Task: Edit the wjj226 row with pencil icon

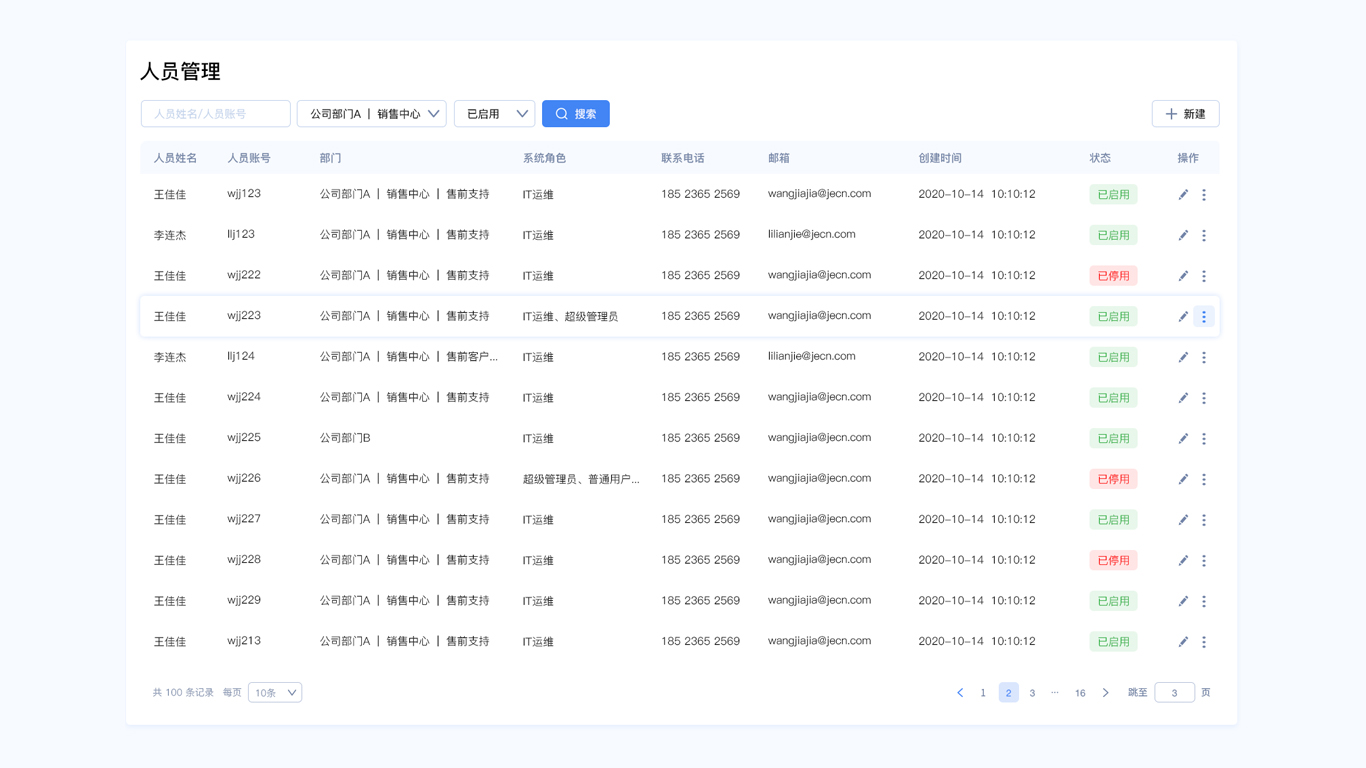Action: [x=1183, y=479]
